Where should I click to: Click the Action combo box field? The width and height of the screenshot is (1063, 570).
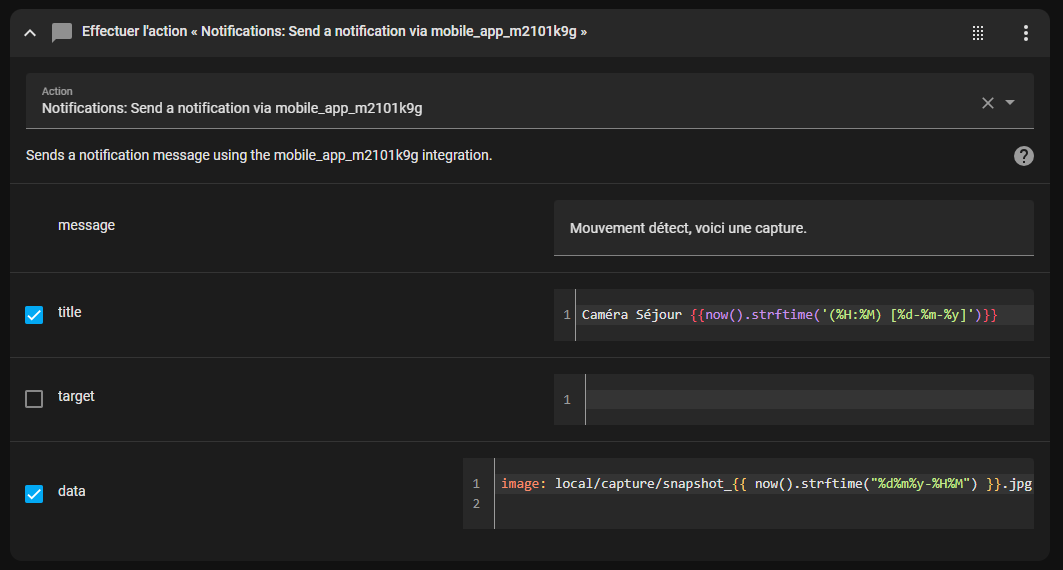[x=500, y=101]
